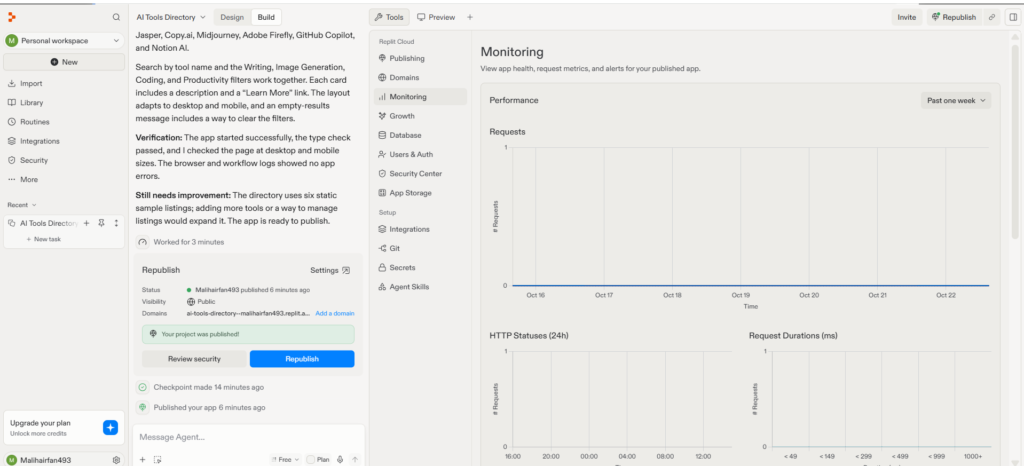Switch to the Build mode tab
Image resolution: width=1024 pixels, height=466 pixels.
[266, 17]
